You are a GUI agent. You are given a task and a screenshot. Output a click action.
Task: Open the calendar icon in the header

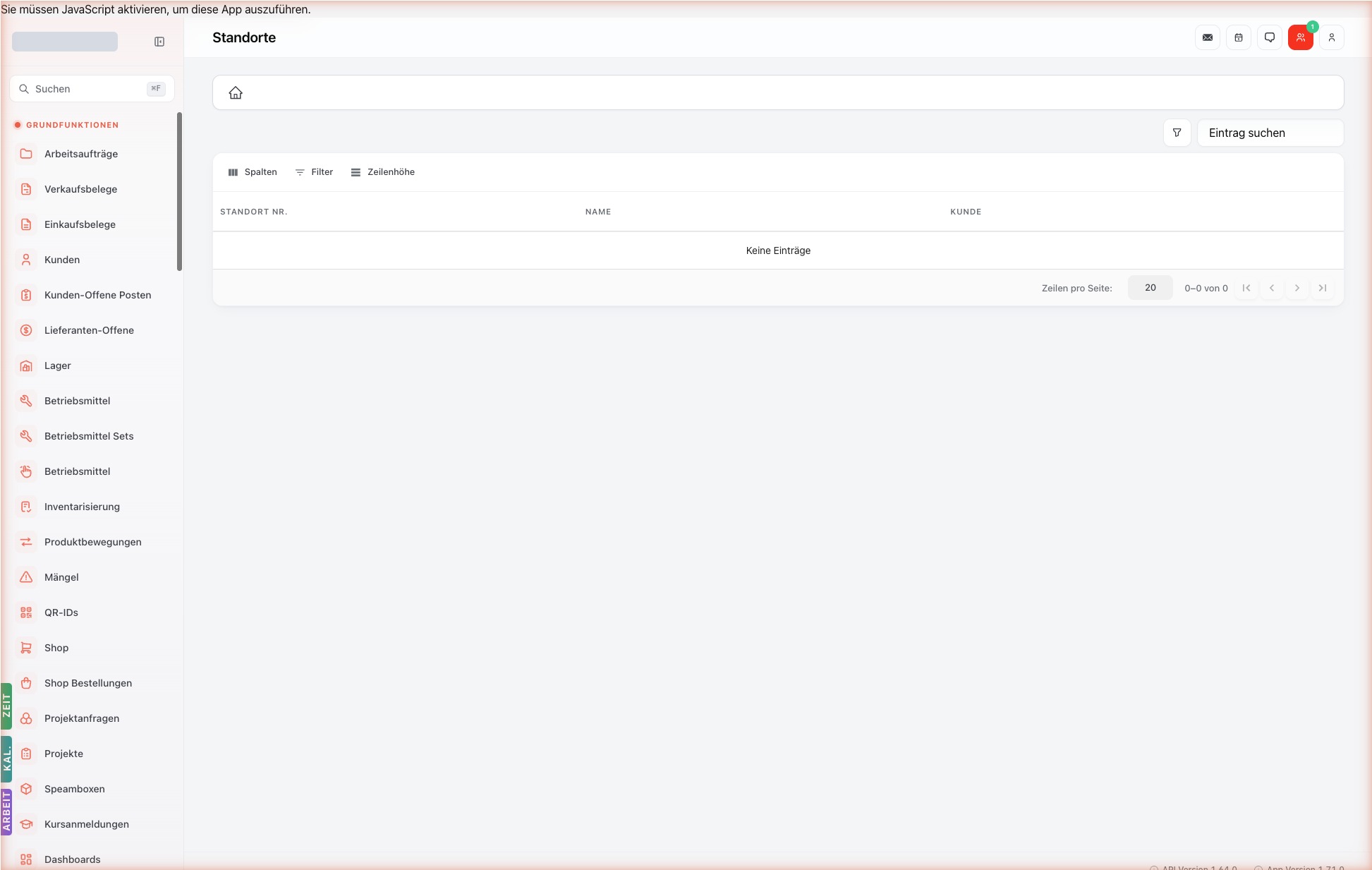(1239, 37)
